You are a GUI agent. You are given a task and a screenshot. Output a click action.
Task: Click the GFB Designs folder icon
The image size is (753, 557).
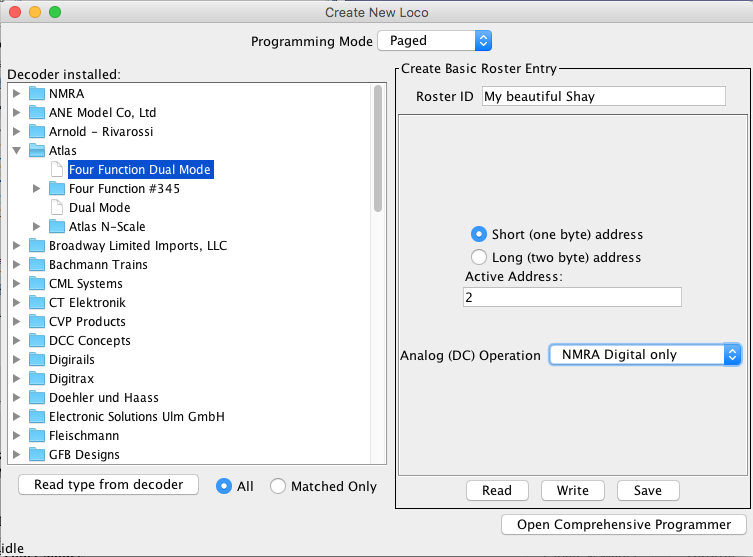(37, 455)
